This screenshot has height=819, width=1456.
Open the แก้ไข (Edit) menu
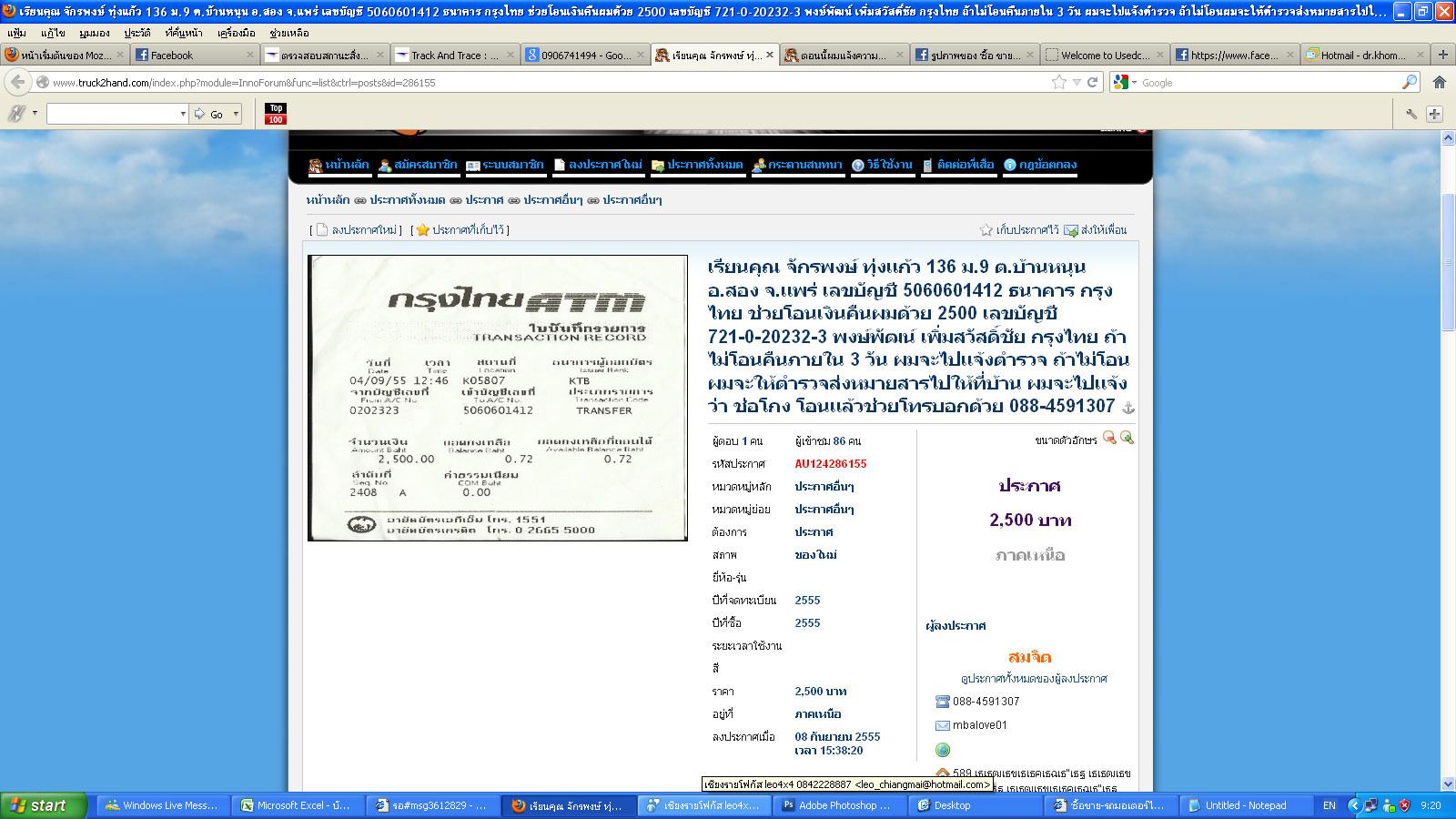tap(53, 33)
